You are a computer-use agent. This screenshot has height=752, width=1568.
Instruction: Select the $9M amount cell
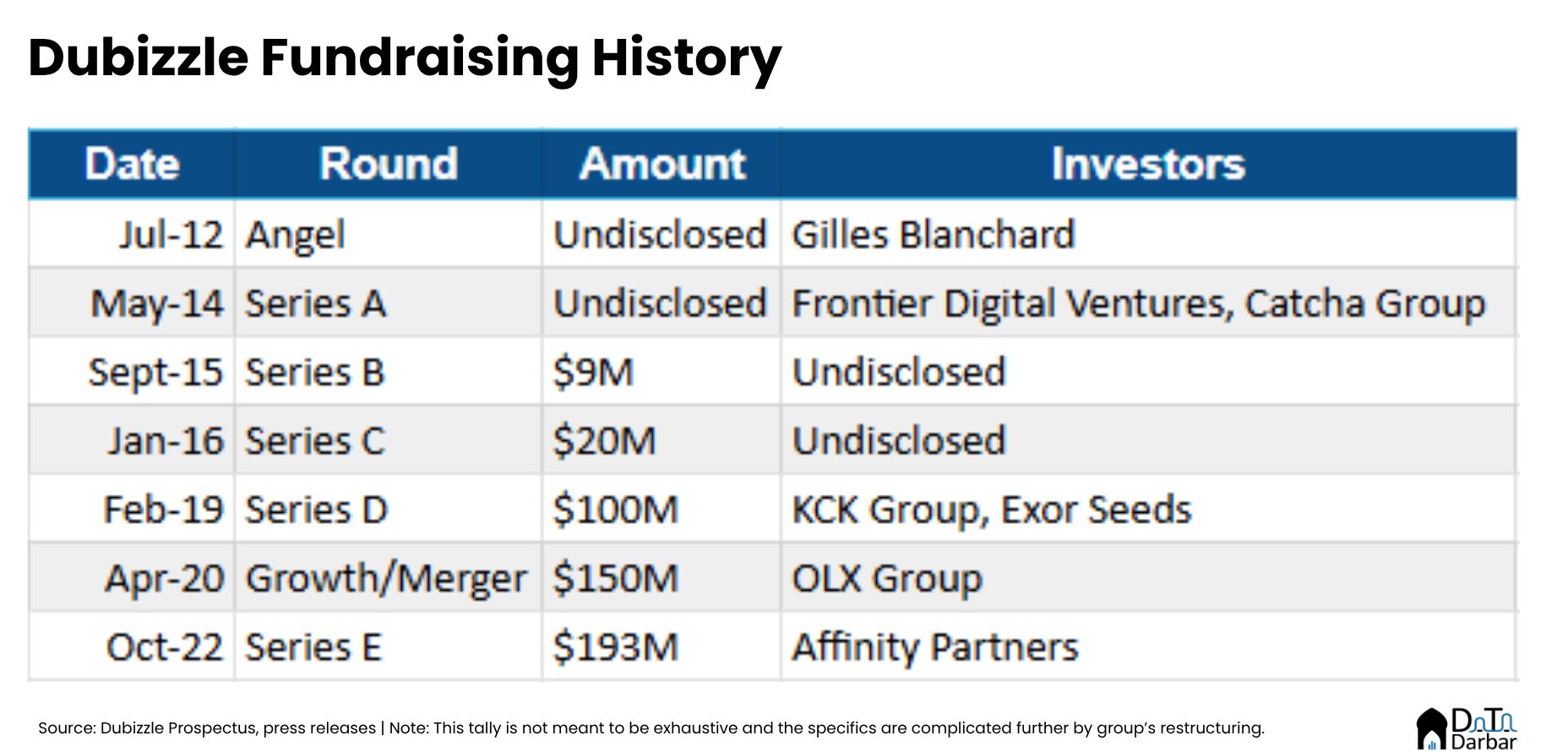pyautogui.click(x=661, y=372)
